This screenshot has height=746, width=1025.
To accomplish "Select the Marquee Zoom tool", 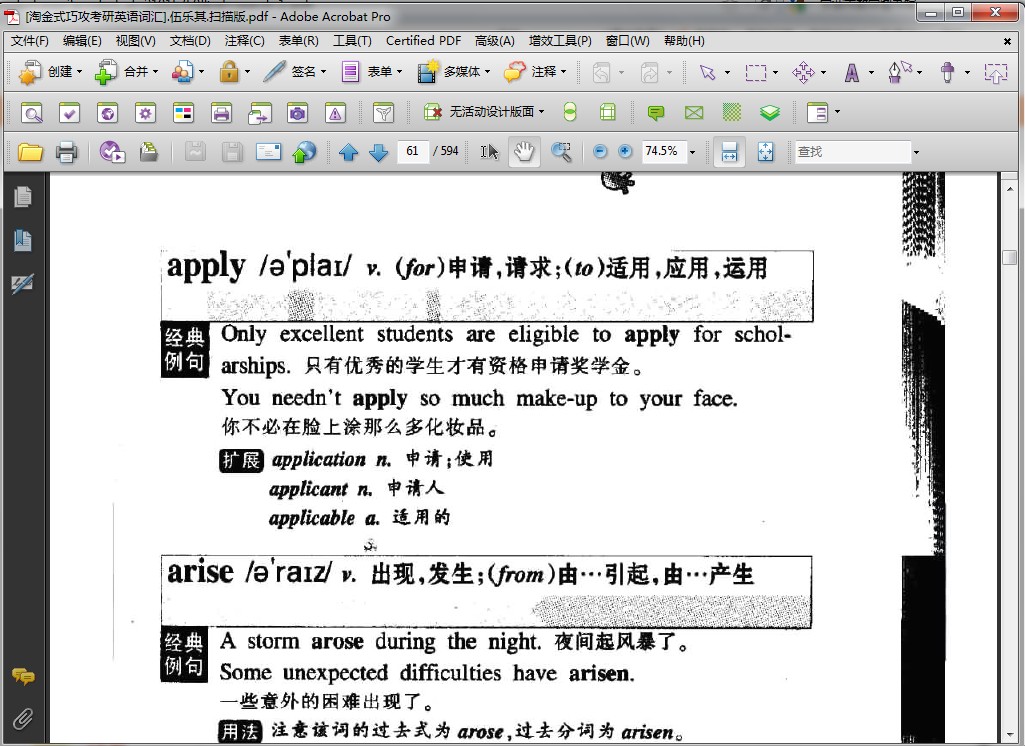I will tap(561, 152).
